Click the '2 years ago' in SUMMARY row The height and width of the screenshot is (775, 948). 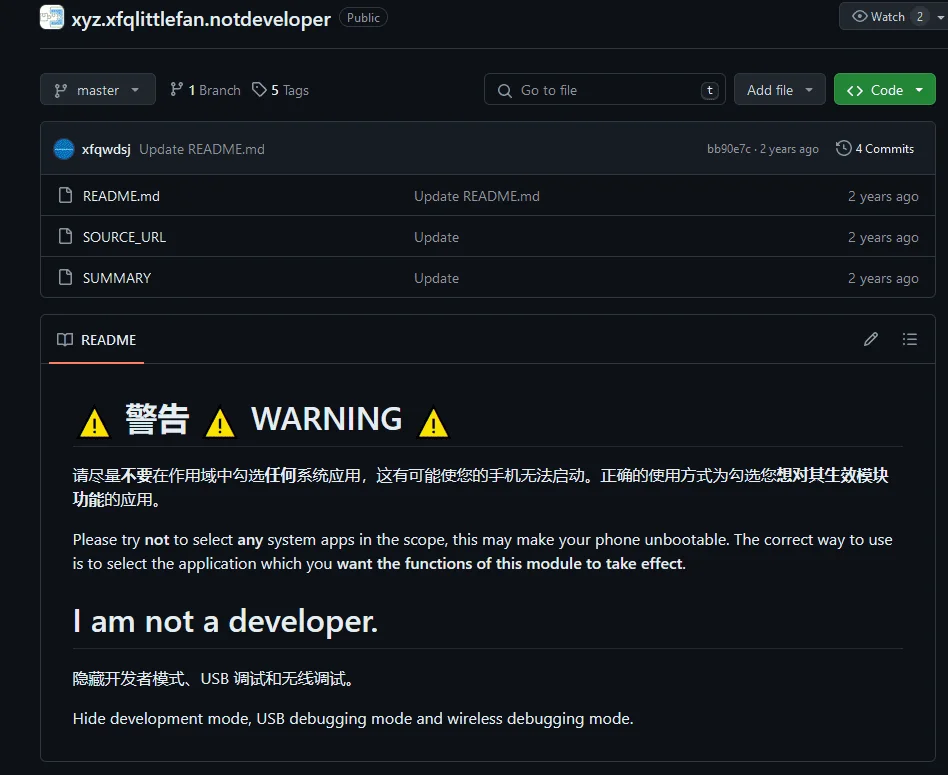[x=883, y=278]
